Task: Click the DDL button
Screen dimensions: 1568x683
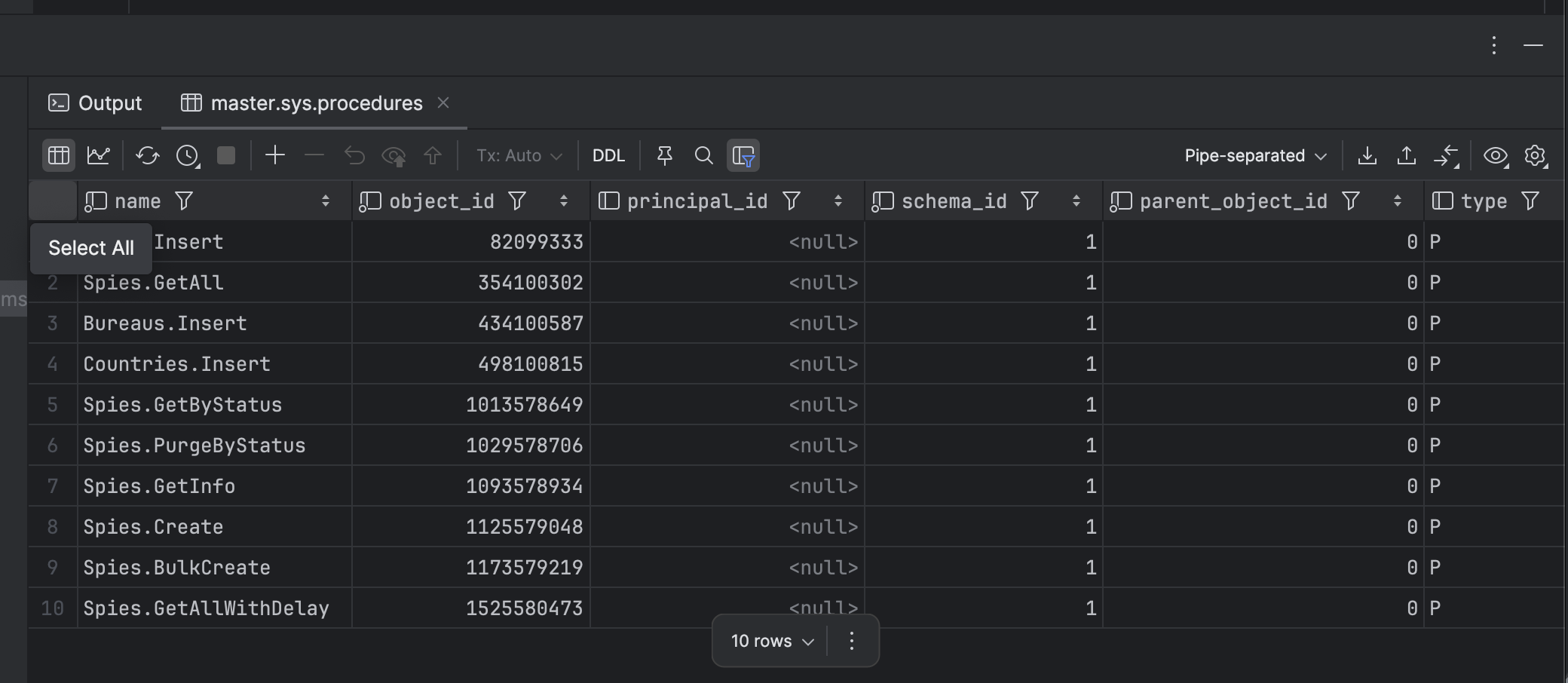Action: tap(608, 155)
